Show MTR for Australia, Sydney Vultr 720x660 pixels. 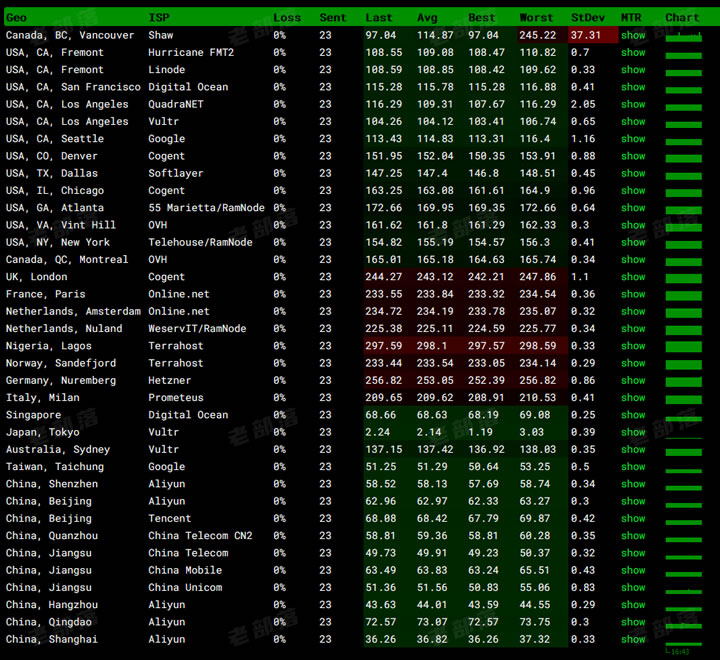633,450
